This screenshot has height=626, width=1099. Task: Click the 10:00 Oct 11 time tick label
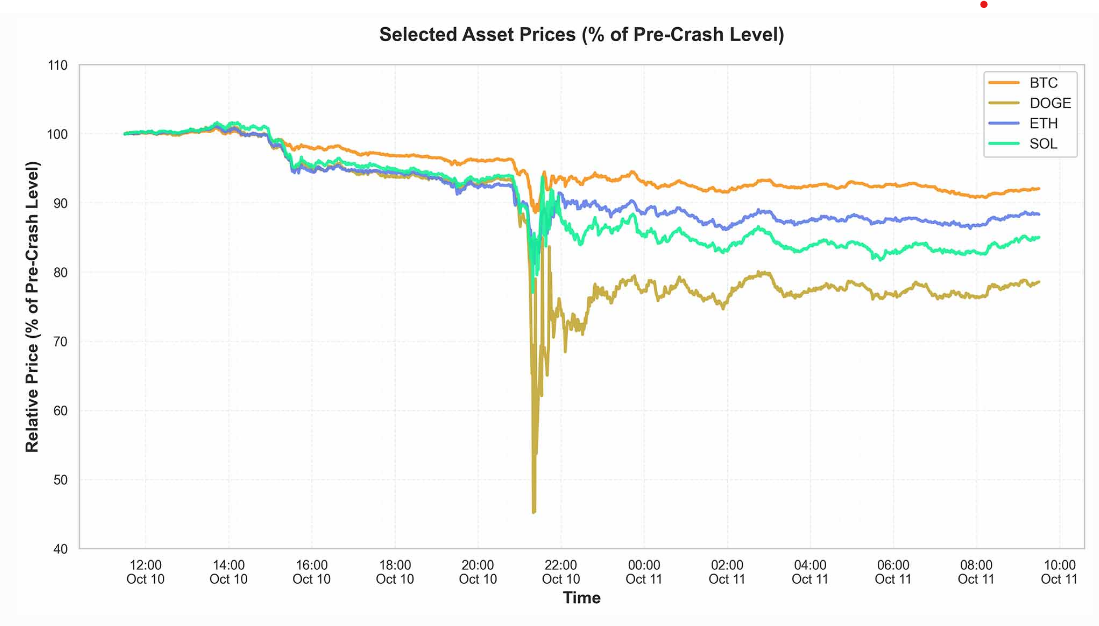tap(1059, 572)
